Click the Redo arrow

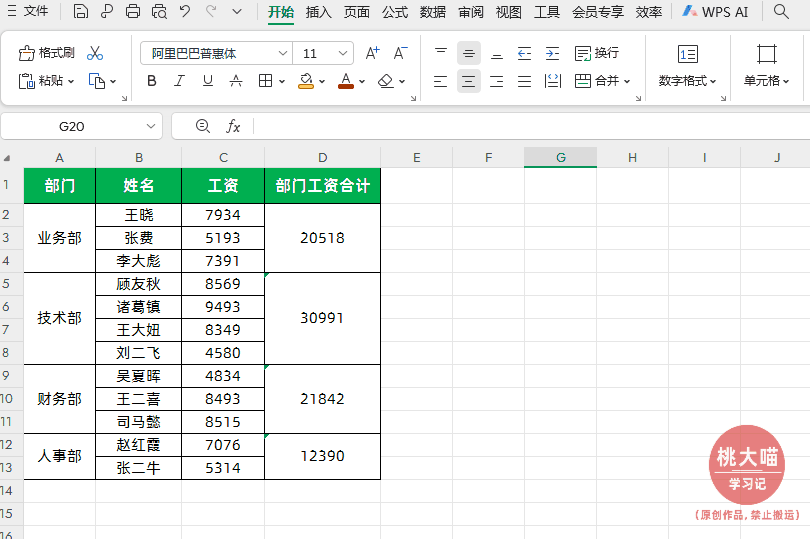click(x=211, y=11)
